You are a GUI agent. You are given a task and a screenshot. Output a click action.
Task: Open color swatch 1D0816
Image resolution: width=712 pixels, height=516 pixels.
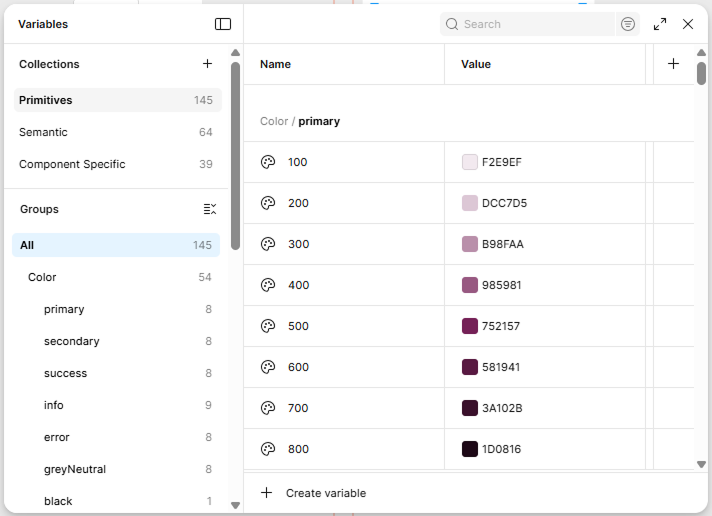(x=470, y=449)
